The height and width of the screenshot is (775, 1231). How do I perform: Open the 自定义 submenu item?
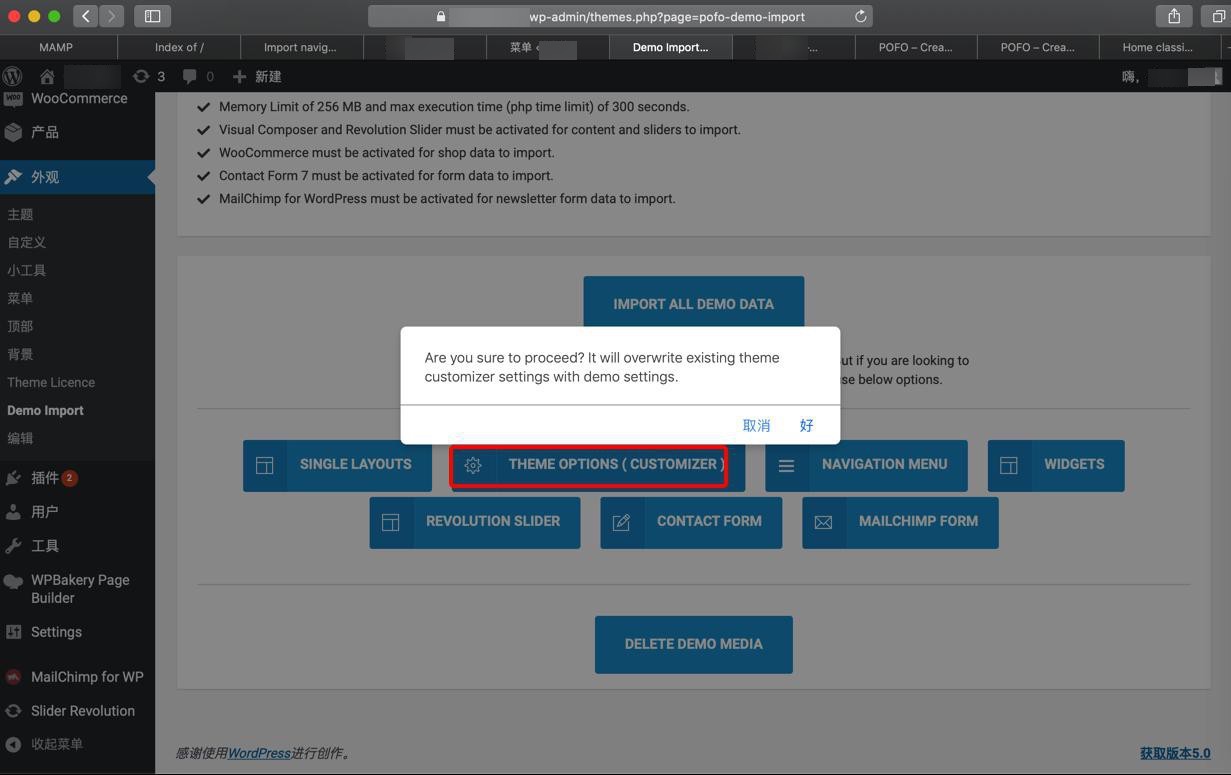pyautogui.click(x=27, y=242)
